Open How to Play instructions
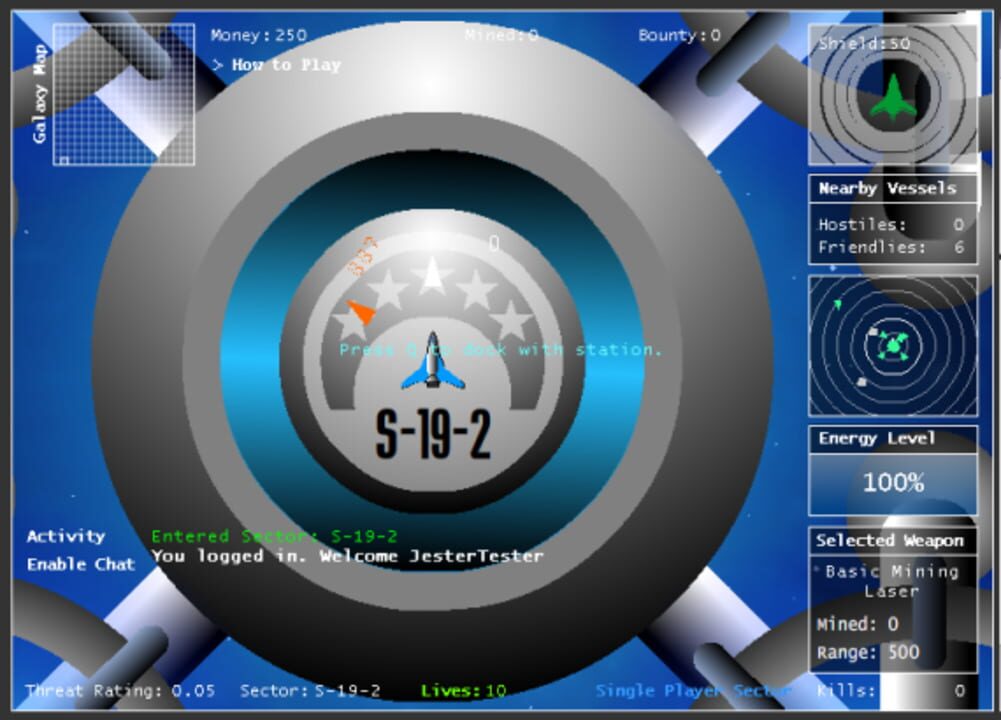The width and height of the screenshot is (1001, 720). tap(283, 64)
